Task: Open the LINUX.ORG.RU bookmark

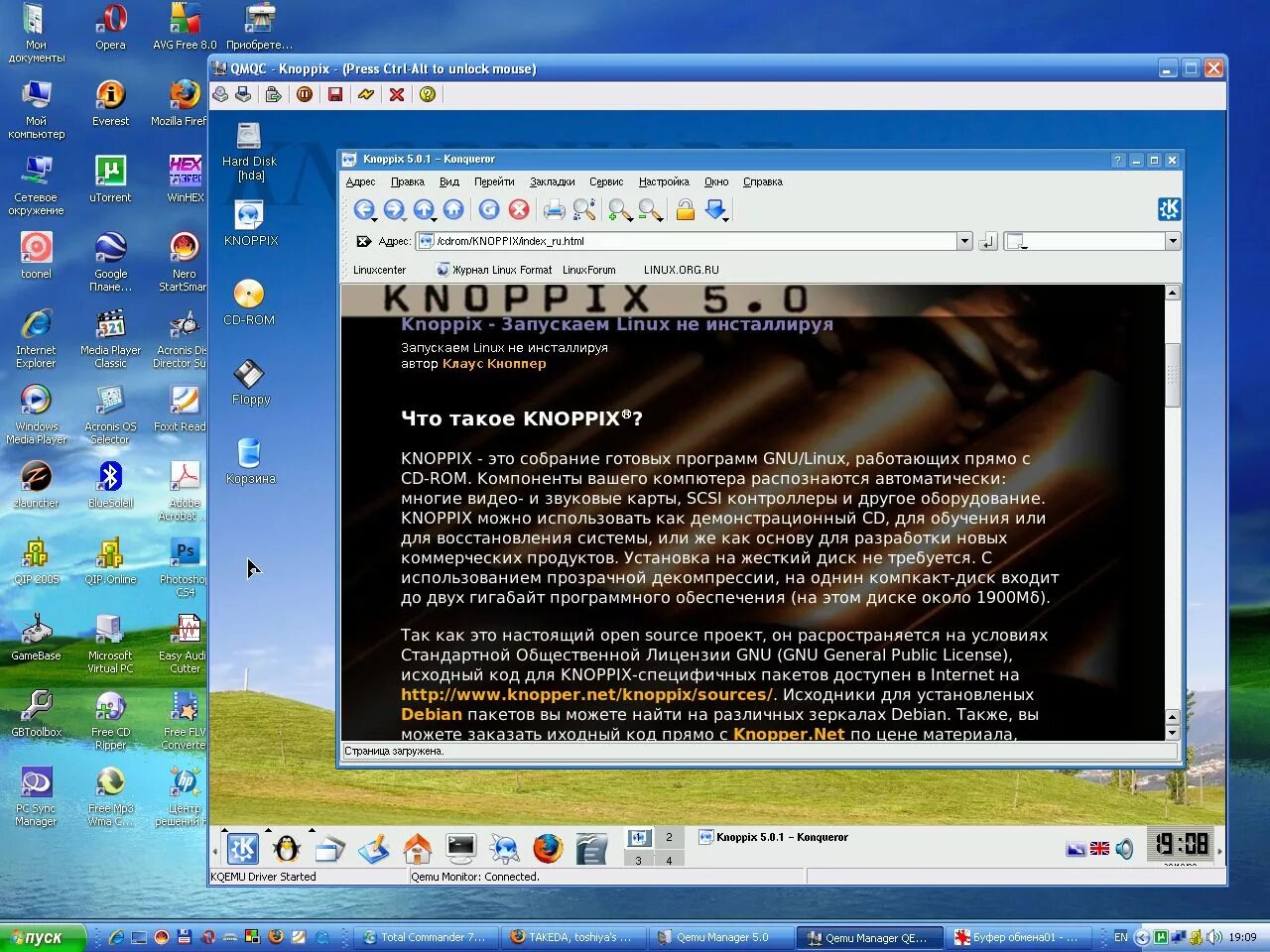Action: 681,270
